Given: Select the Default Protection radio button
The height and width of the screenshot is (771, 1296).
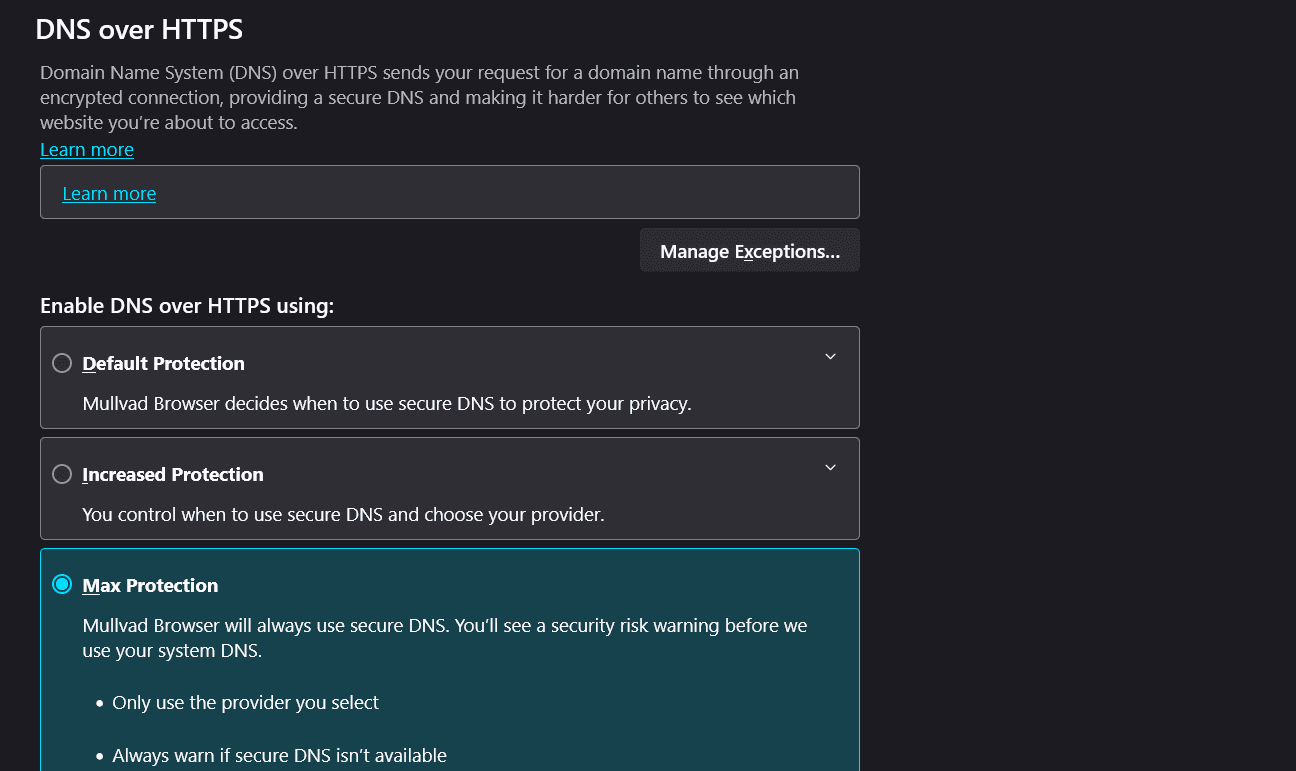Looking at the screenshot, I should 62,363.
